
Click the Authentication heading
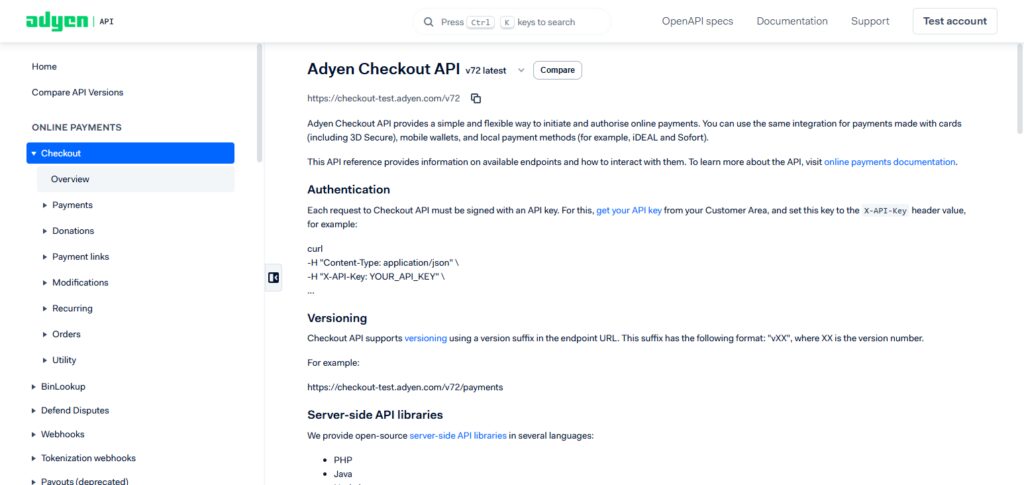click(349, 190)
